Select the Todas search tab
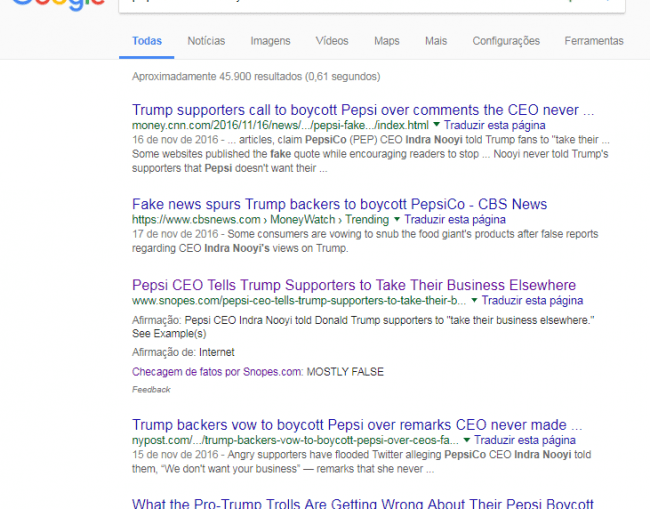The width and height of the screenshot is (650, 509). click(147, 41)
